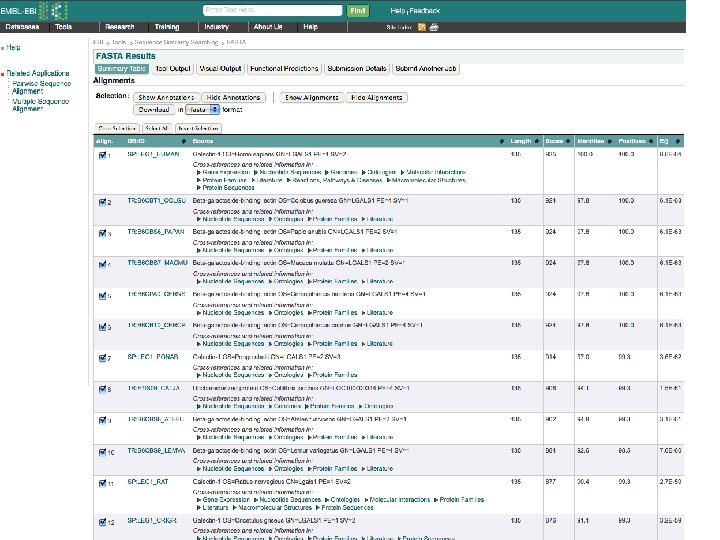Toggle the checkbox for alignment 3
The image size is (720, 540).
click(x=102, y=233)
